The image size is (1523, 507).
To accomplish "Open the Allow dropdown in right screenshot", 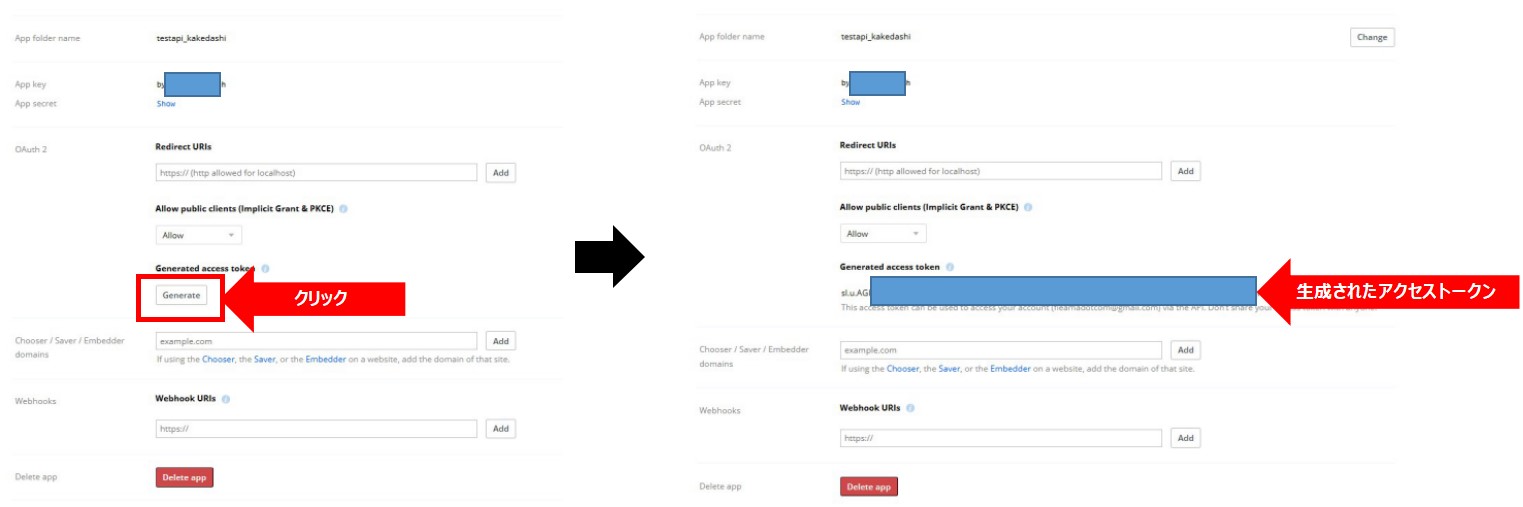I will click(x=882, y=234).
